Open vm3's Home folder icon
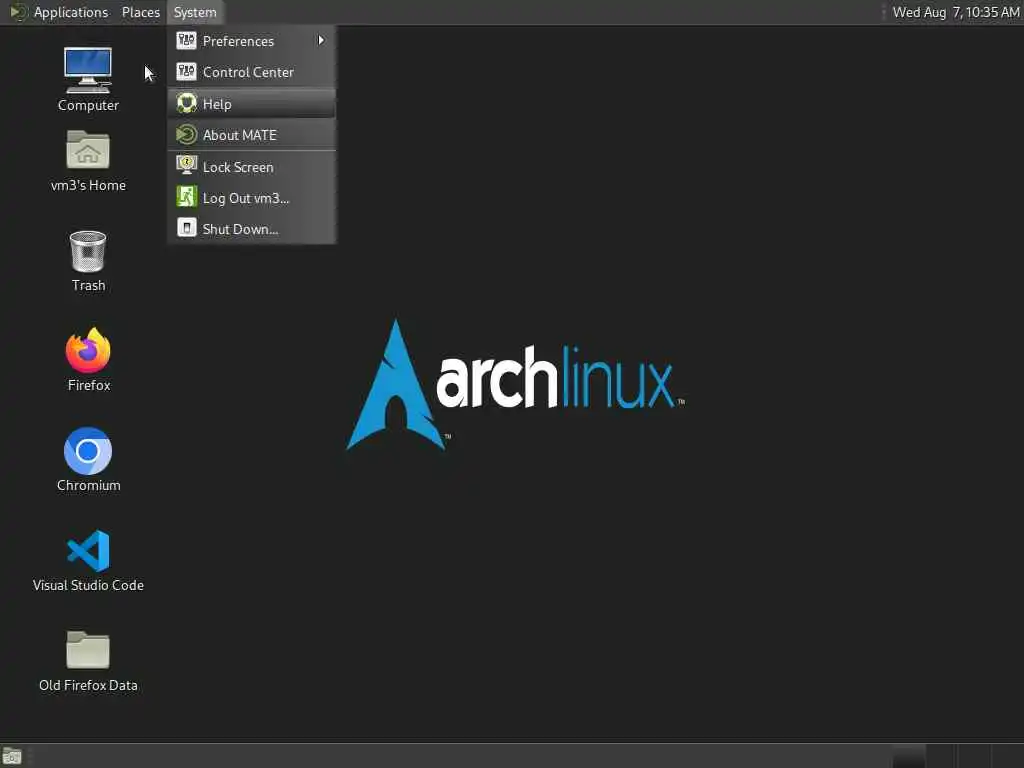1024x768 pixels. 88,150
